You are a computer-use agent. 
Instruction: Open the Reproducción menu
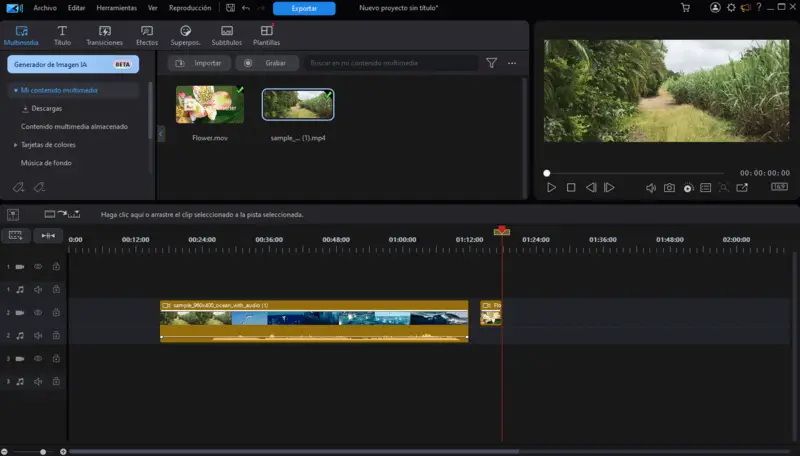(190, 8)
